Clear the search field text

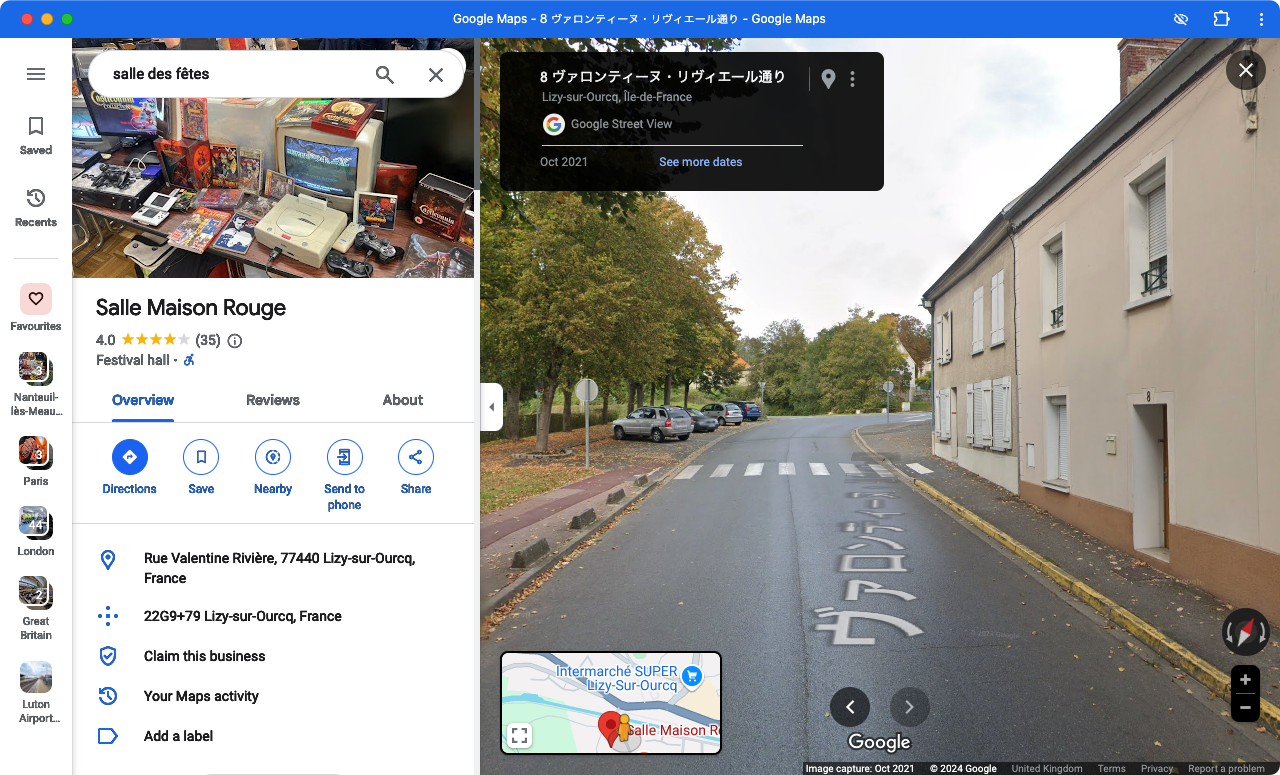pyautogui.click(x=436, y=75)
